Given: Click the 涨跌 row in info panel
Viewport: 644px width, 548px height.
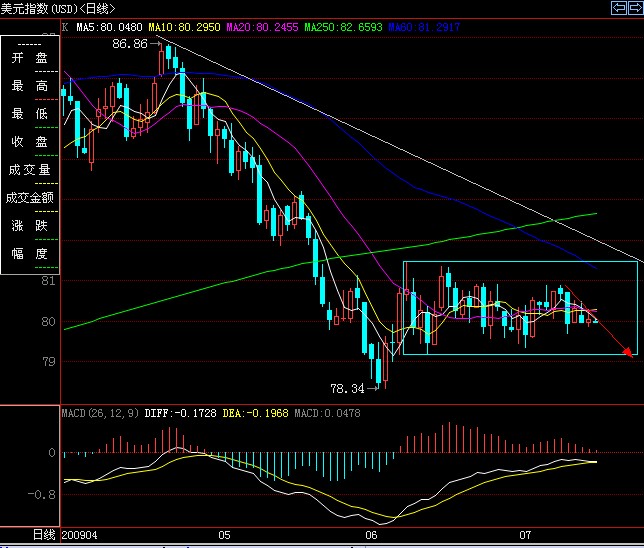Looking at the screenshot, I should (30, 226).
